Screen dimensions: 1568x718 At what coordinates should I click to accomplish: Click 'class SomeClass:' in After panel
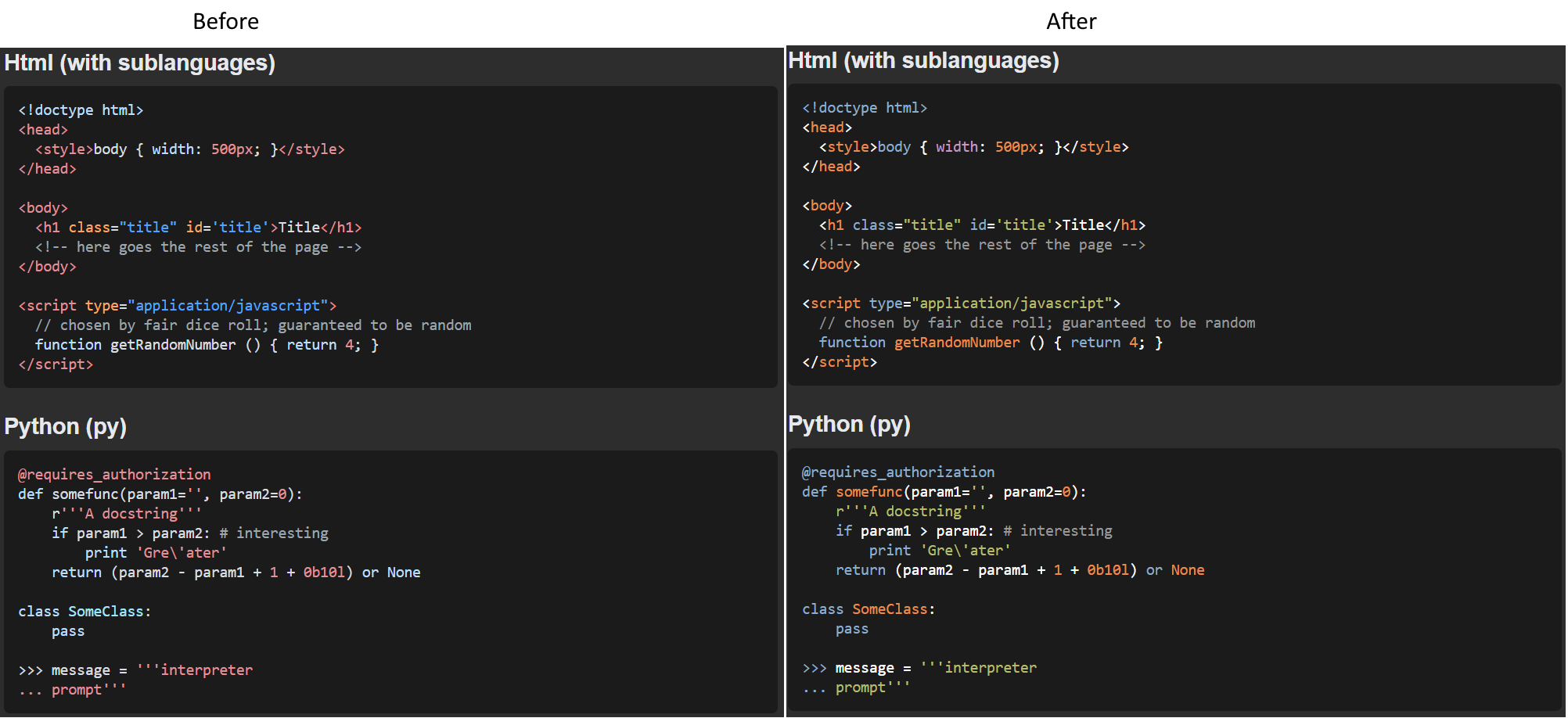[x=869, y=609]
